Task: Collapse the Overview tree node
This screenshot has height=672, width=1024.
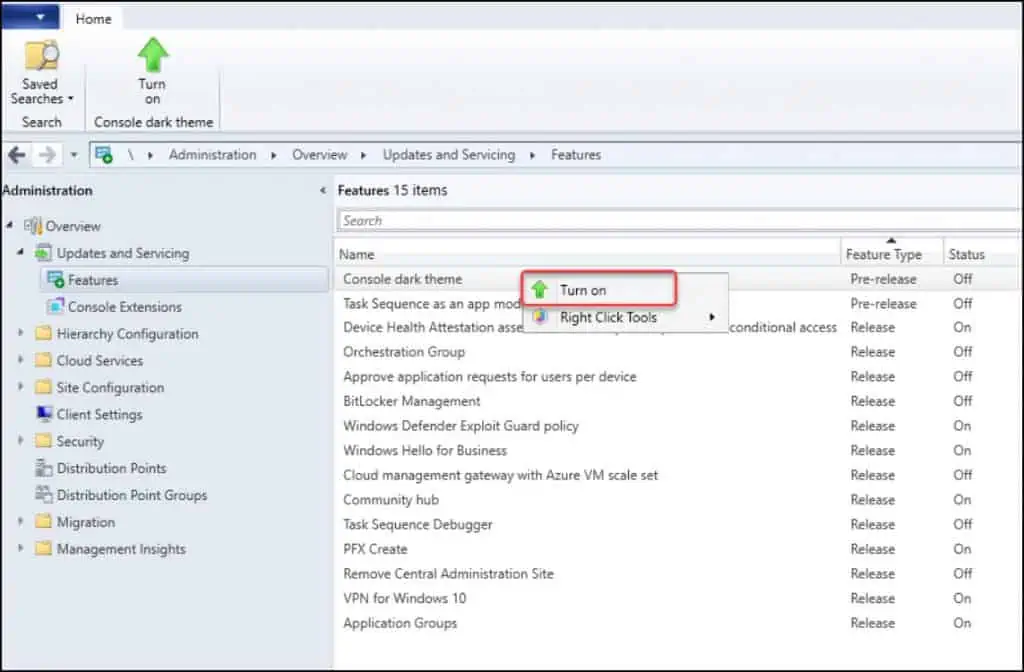Action: click(10, 225)
